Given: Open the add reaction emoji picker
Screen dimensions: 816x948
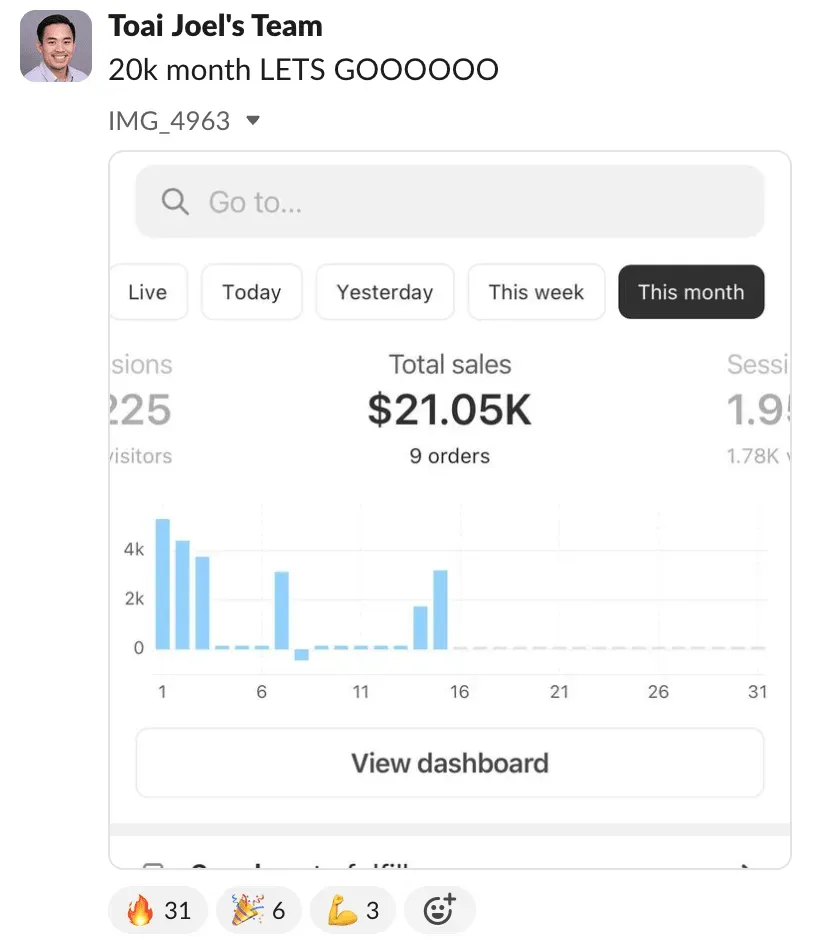Looking at the screenshot, I should (x=439, y=910).
